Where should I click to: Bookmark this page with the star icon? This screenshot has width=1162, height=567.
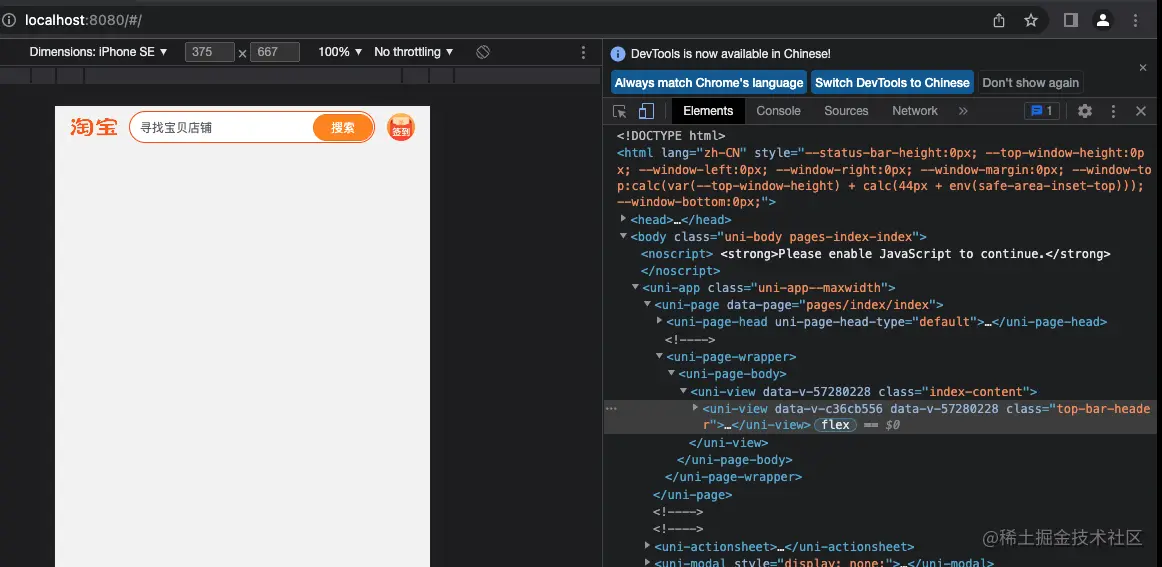1031,21
